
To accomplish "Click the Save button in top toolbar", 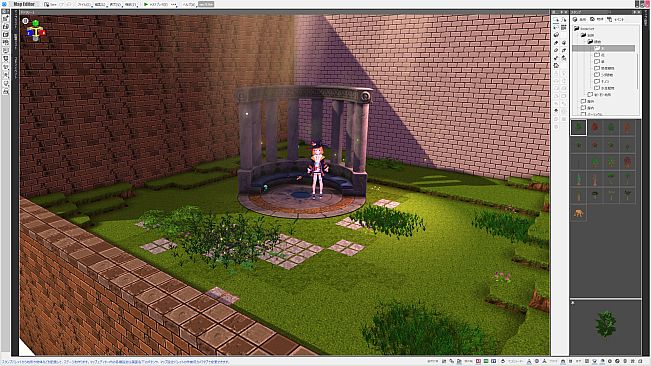I will pos(50,4).
